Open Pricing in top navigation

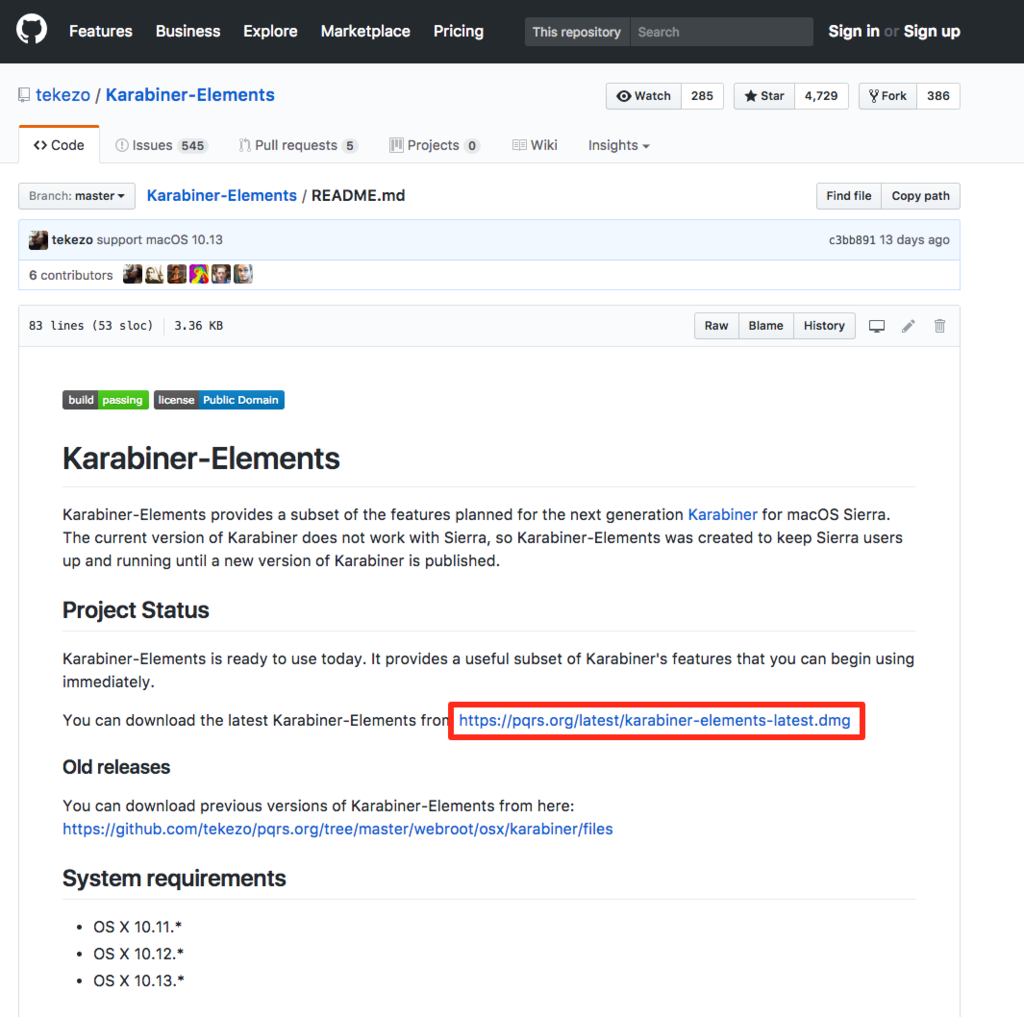point(458,31)
